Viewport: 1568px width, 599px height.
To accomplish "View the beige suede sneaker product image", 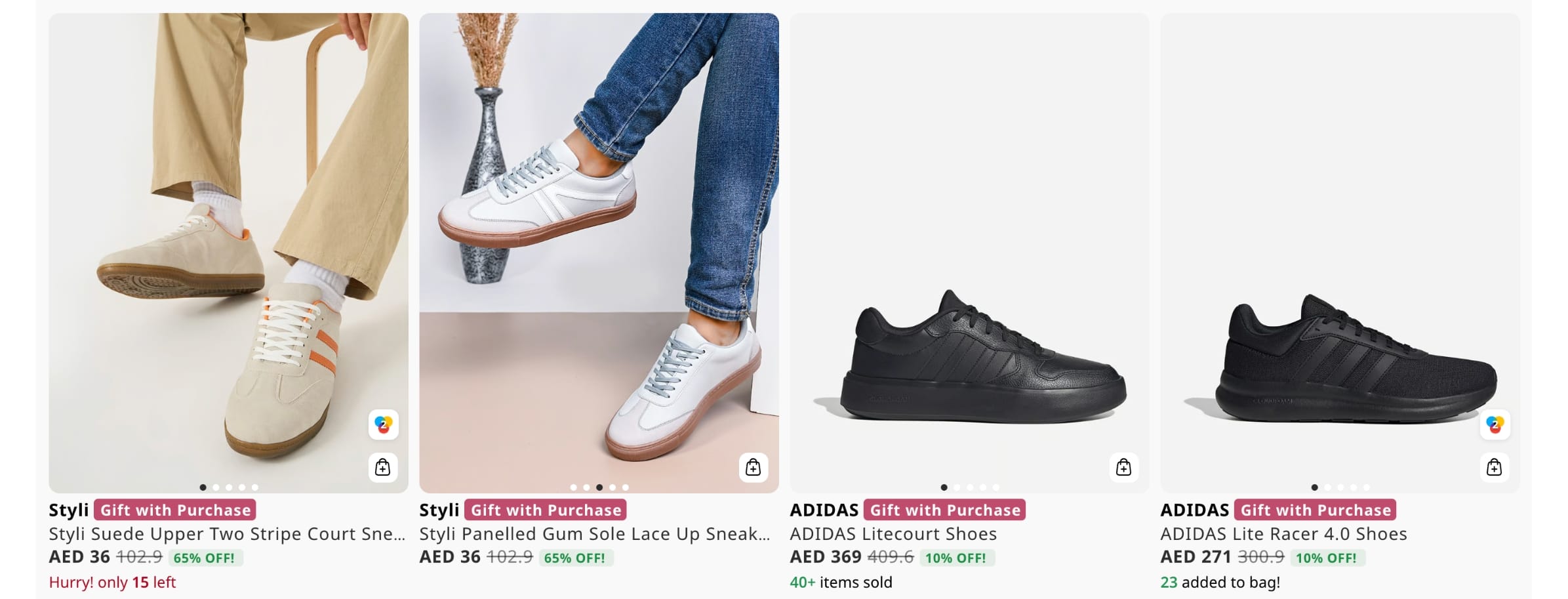I will click(x=228, y=249).
